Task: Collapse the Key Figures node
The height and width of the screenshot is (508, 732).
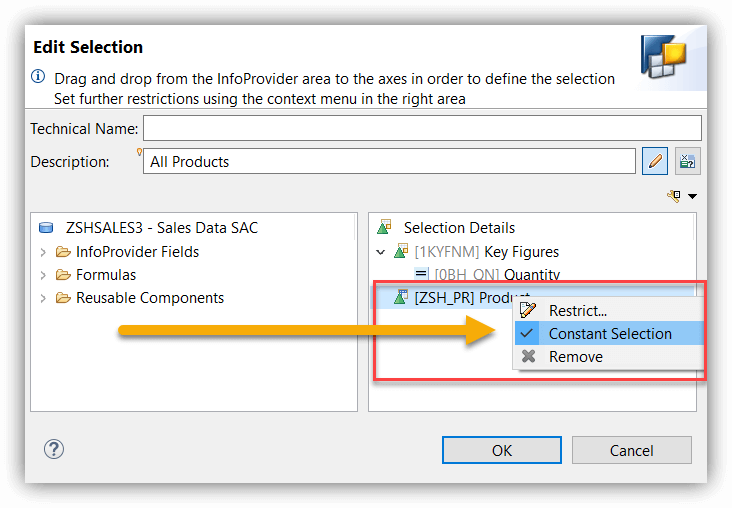Action: [x=380, y=253]
